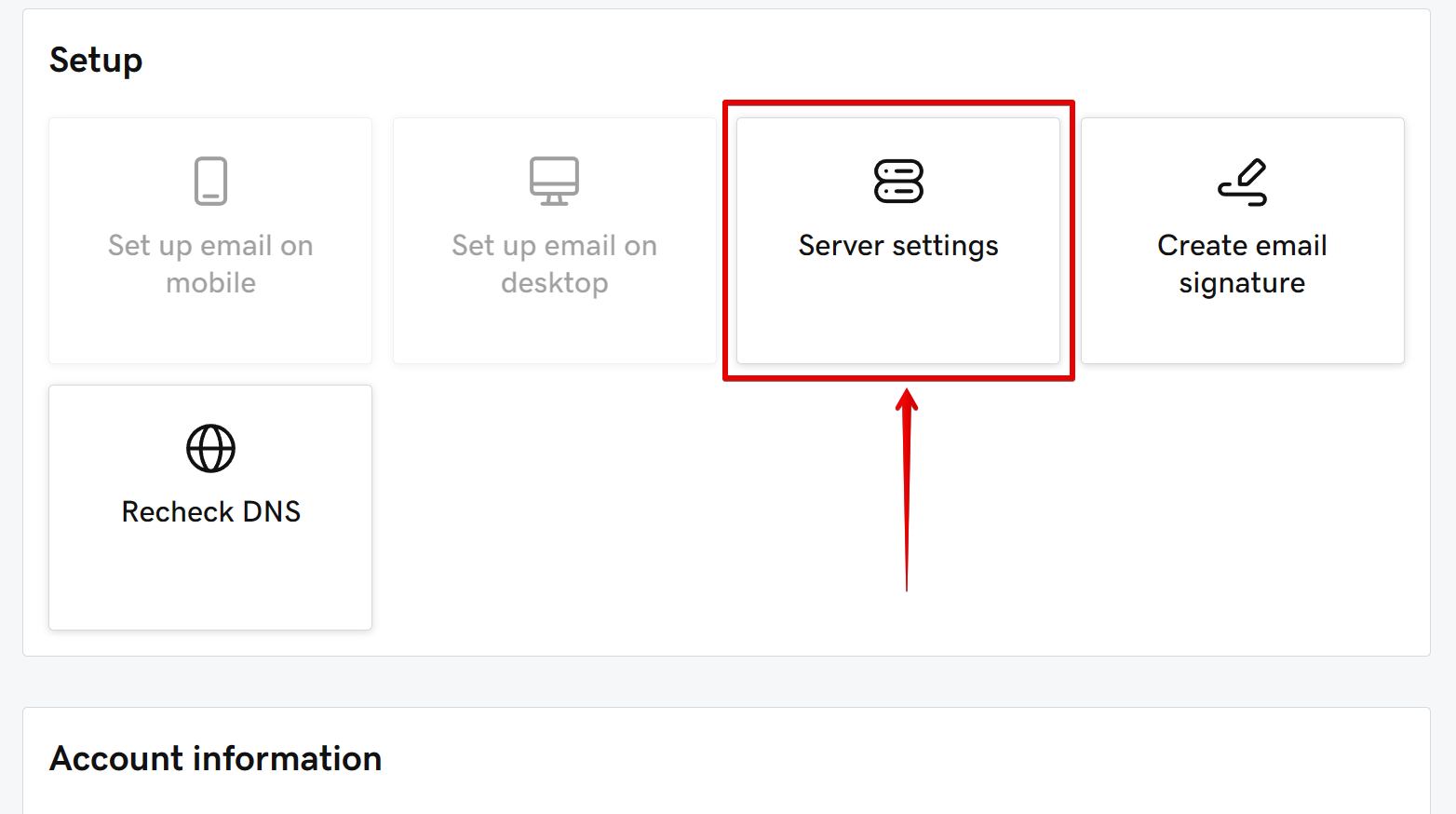Choose the "Create email signature" label
Image resolution: width=1456 pixels, height=814 pixels.
point(1242,264)
